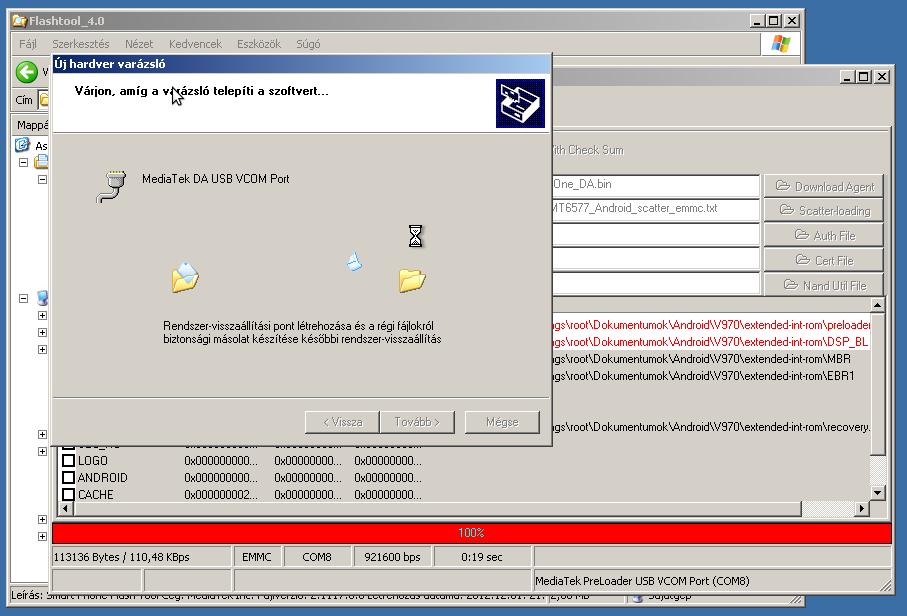907x616 pixels.
Task: Open the Szerkesztés menu
Action: (x=80, y=44)
